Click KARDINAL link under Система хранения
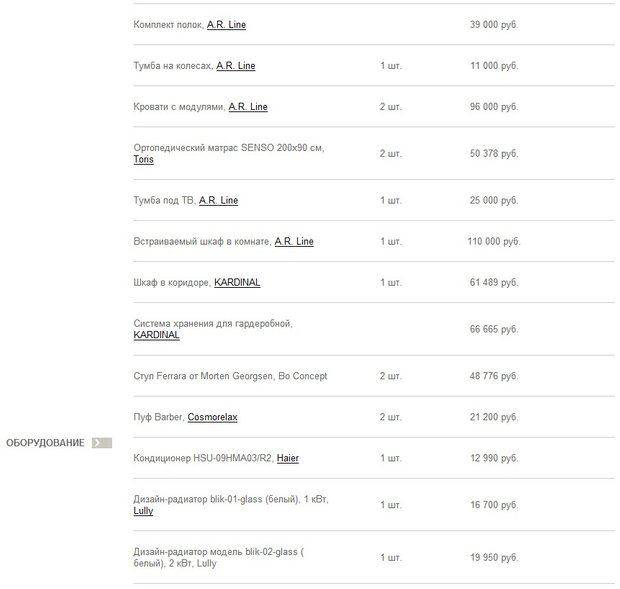The width and height of the screenshot is (620, 589). (x=156, y=335)
